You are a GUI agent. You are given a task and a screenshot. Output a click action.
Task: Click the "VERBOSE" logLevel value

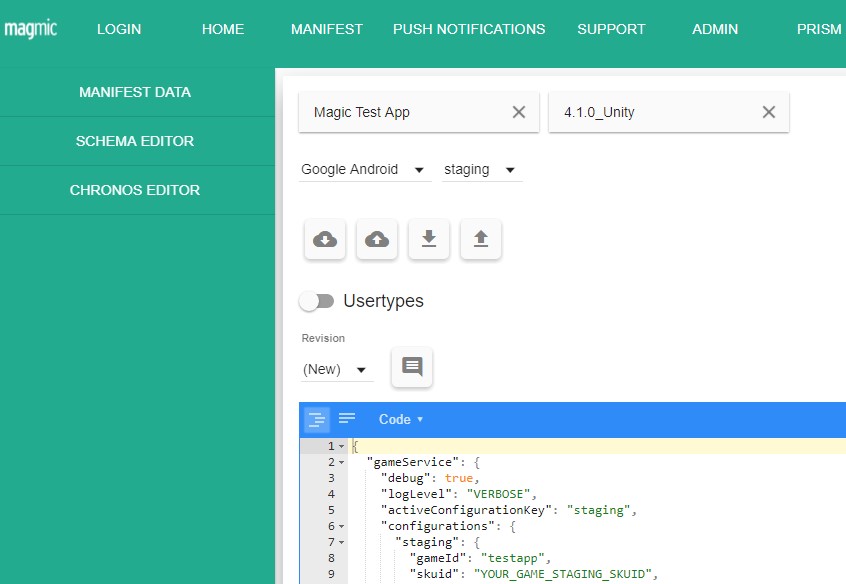pyautogui.click(x=499, y=494)
